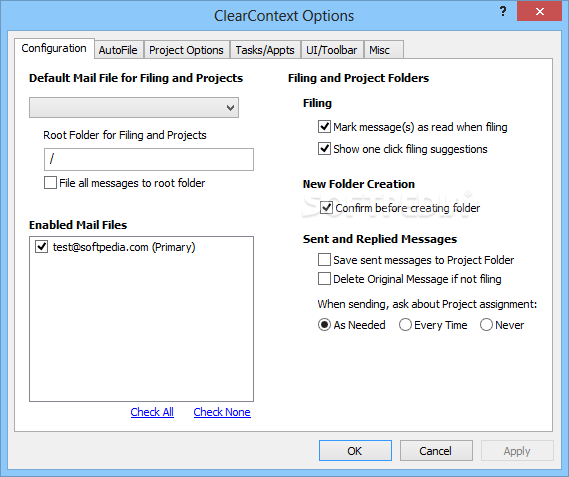Click the Check All link

[x=152, y=412]
